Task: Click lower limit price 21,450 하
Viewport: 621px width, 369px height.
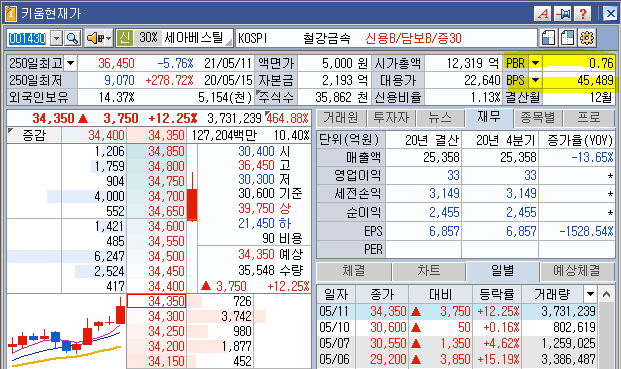Action: (265, 223)
